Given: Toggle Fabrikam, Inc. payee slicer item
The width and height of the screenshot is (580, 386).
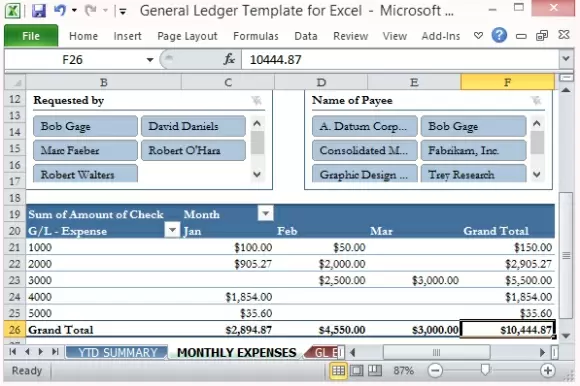Looking at the screenshot, I should click(x=473, y=150).
